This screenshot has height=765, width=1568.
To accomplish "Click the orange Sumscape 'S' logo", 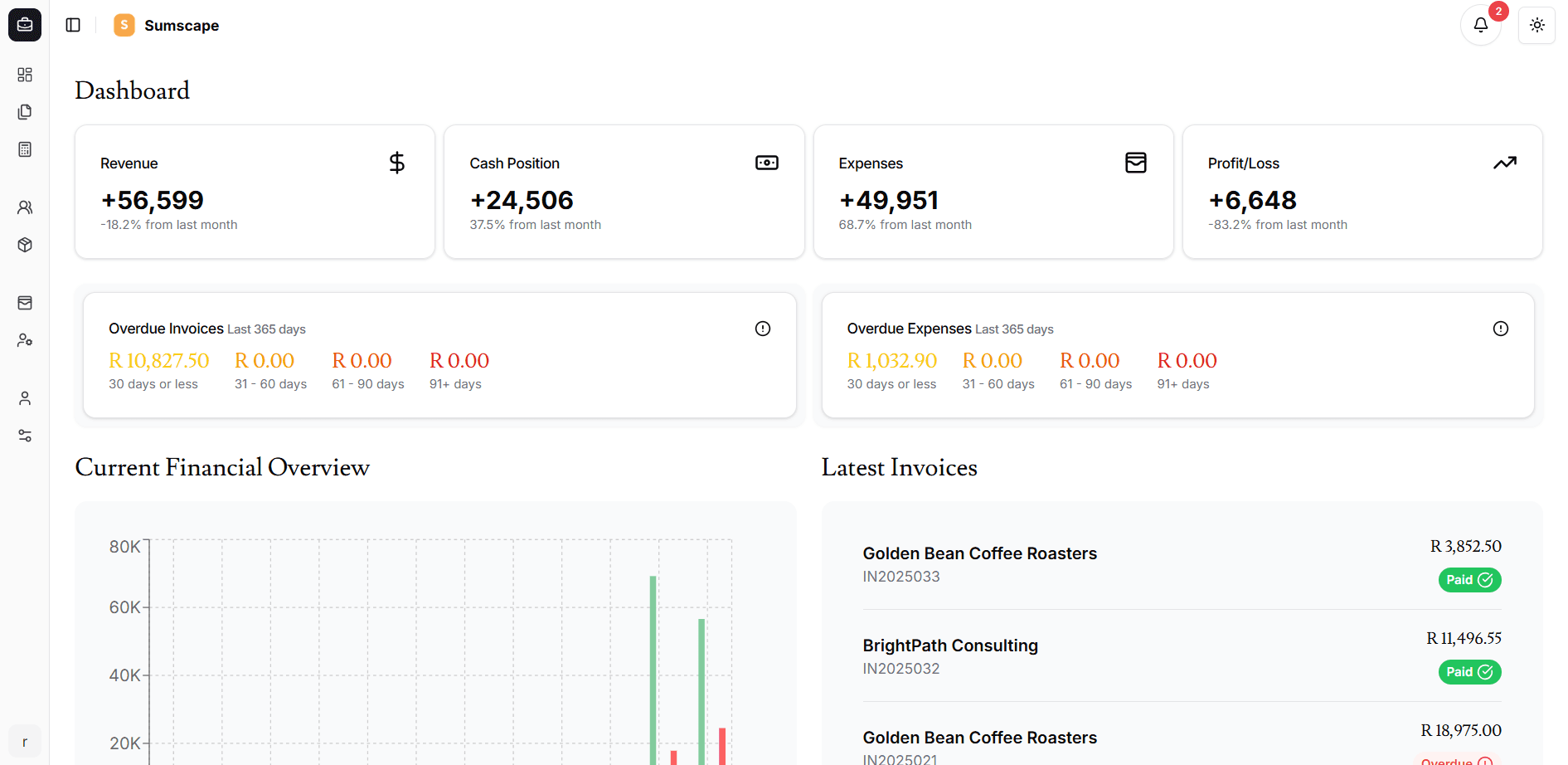I will coord(124,25).
